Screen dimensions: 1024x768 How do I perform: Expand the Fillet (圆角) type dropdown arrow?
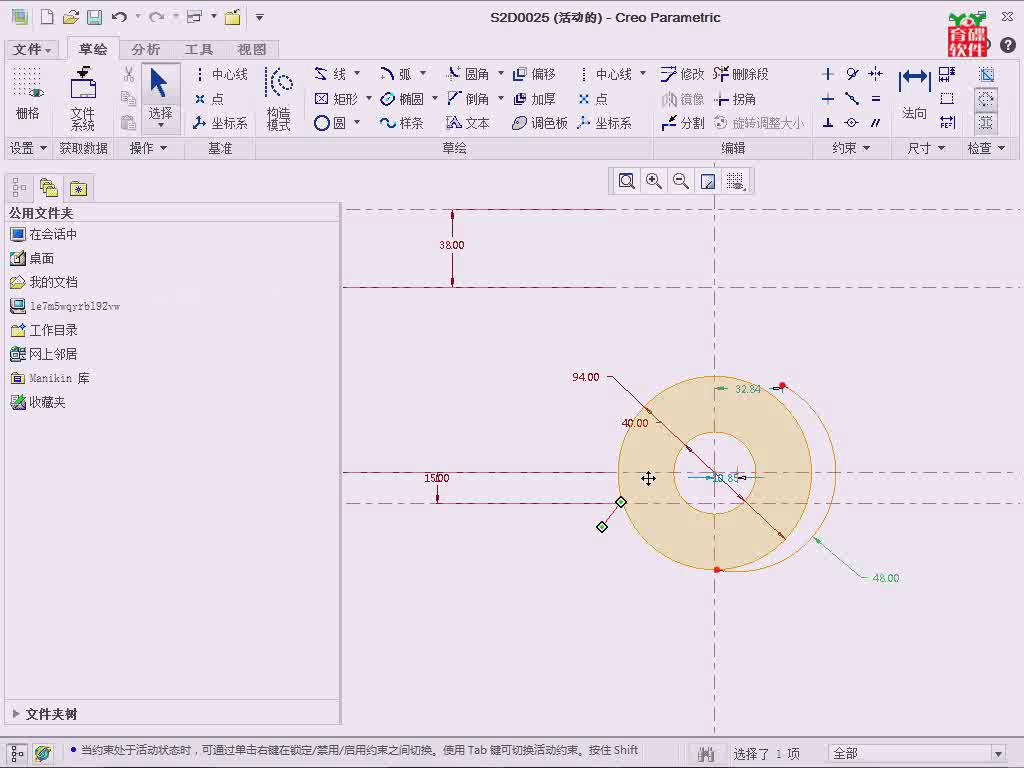tap(501, 73)
